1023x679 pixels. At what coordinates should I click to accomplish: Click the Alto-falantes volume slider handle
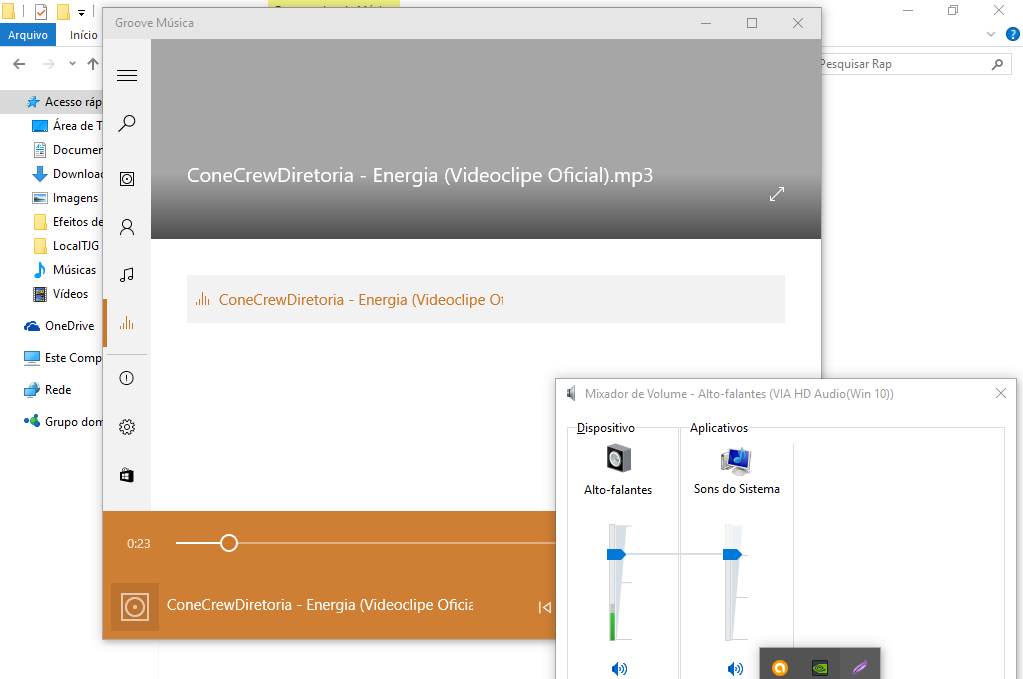617,554
